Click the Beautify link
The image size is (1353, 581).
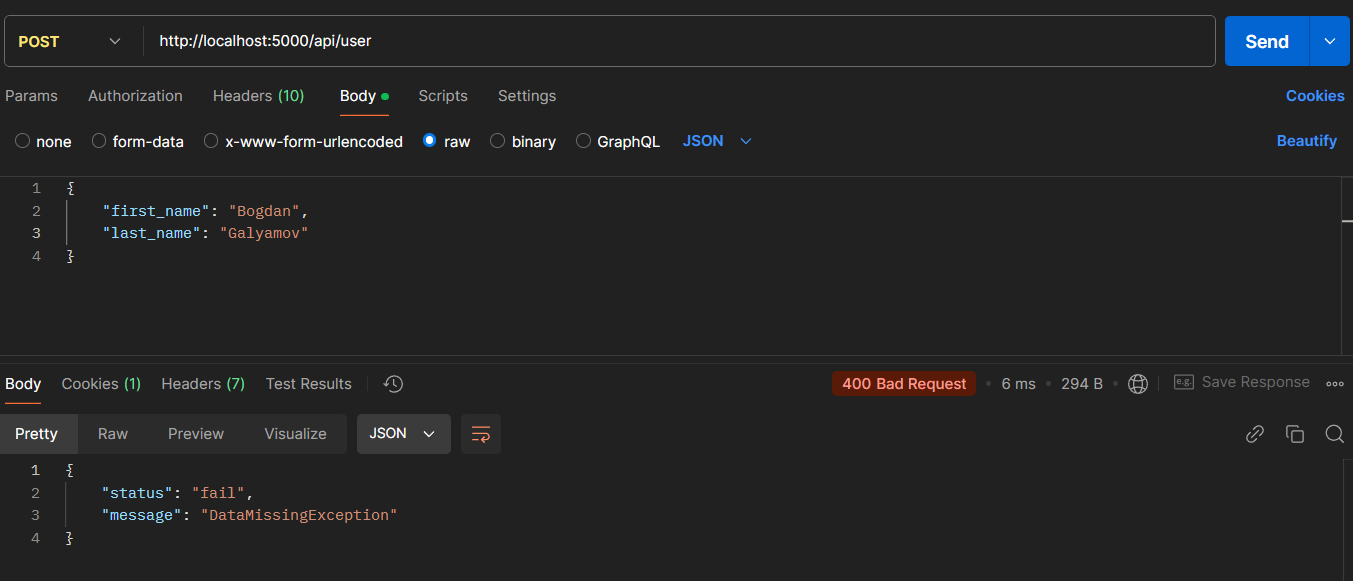tap(1306, 141)
